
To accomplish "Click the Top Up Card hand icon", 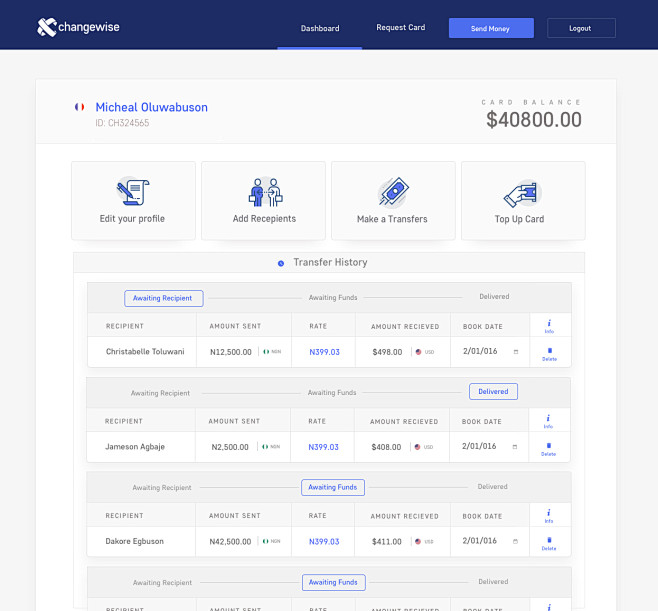I will (x=522, y=193).
